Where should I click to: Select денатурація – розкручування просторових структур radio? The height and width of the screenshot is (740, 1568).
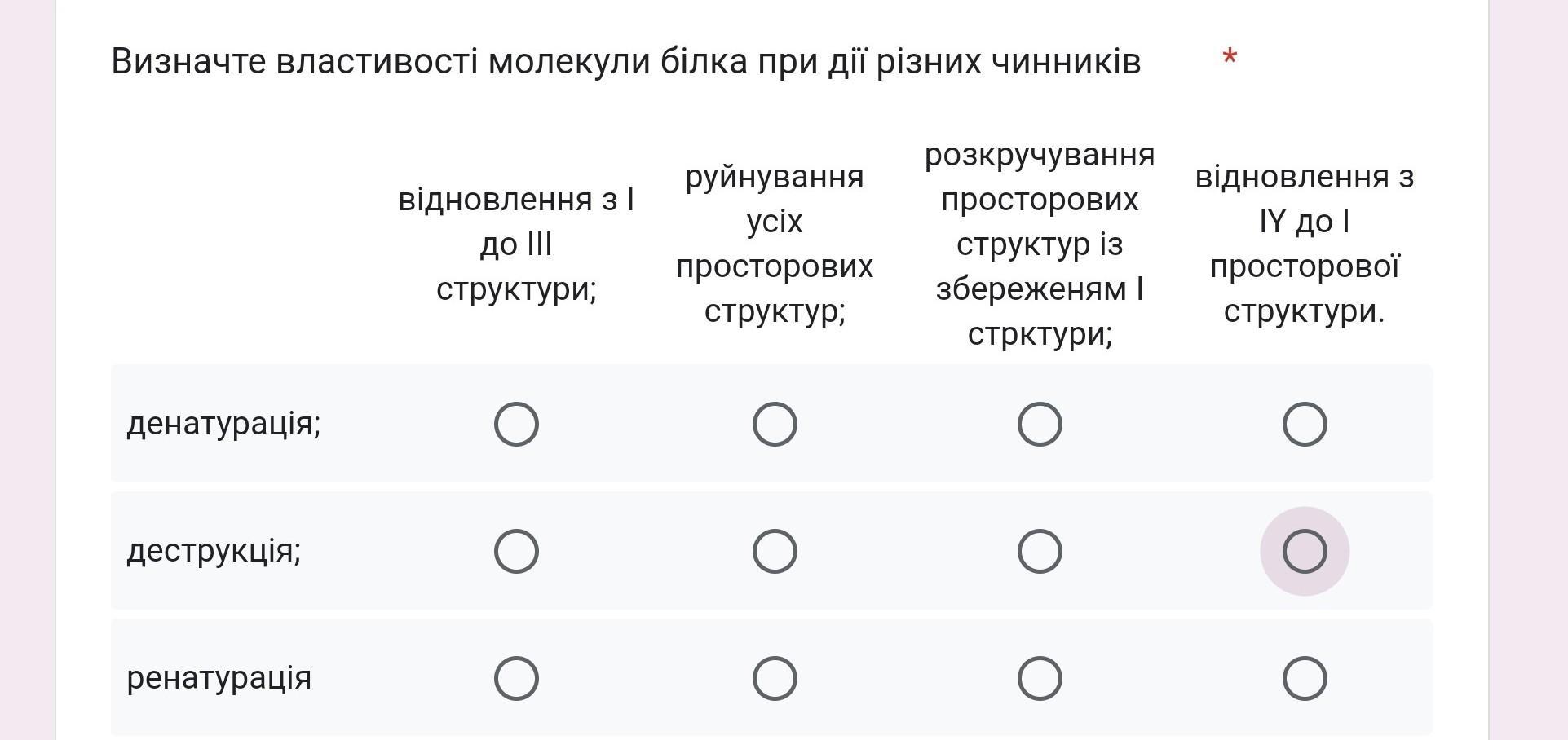point(1040,424)
